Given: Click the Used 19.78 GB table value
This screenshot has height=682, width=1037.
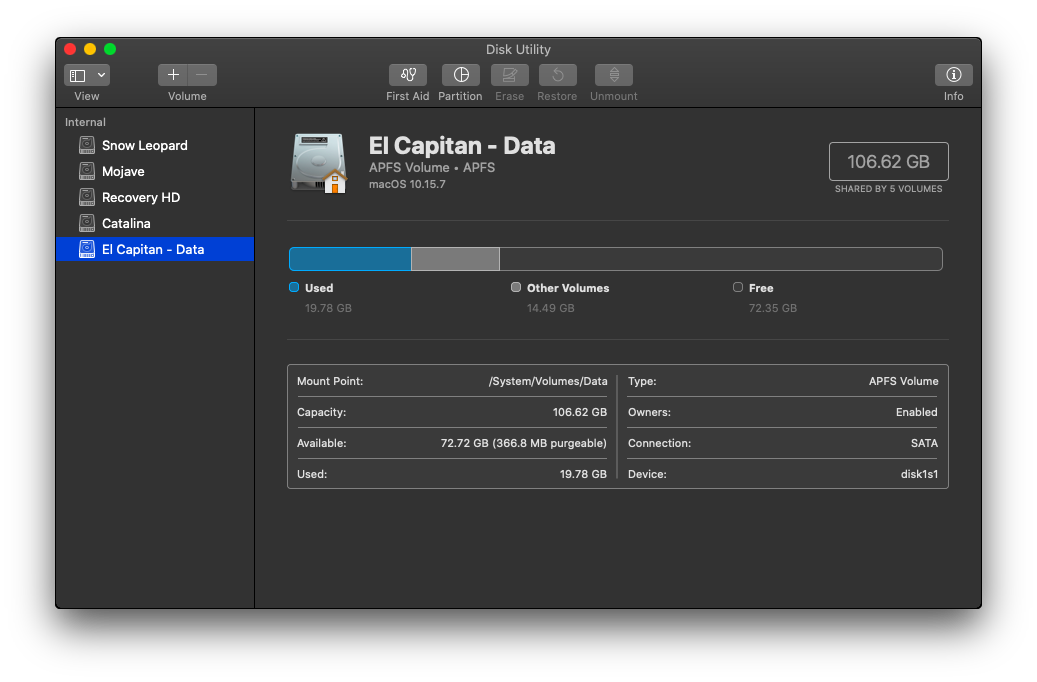Looking at the screenshot, I should coord(583,474).
